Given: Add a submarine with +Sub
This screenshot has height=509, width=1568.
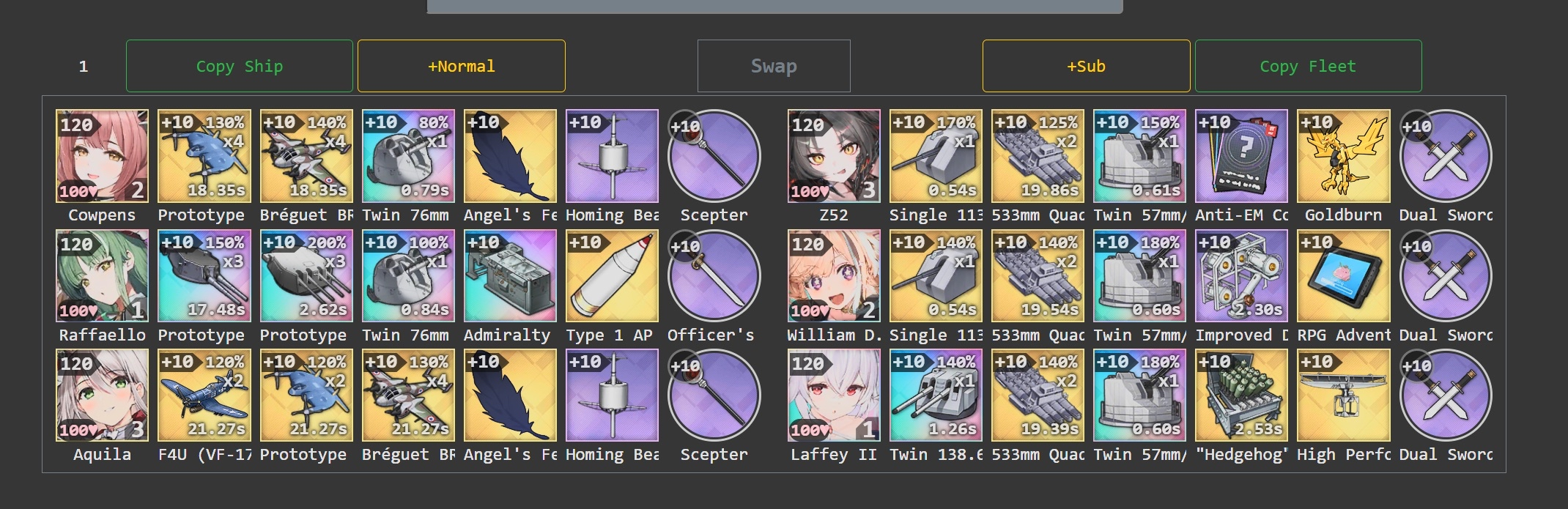Looking at the screenshot, I should pos(1086,66).
